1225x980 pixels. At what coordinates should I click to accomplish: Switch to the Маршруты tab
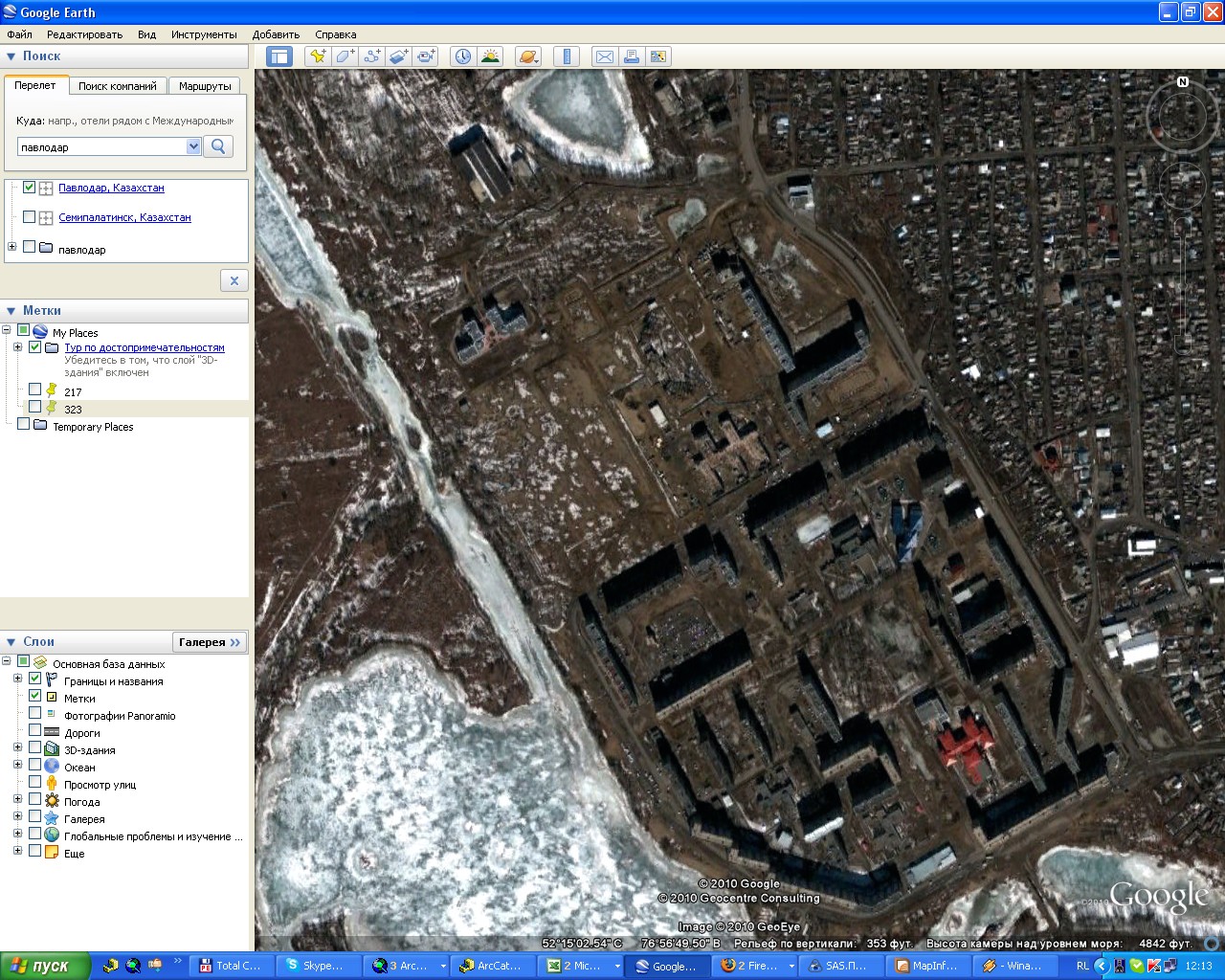(x=205, y=86)
